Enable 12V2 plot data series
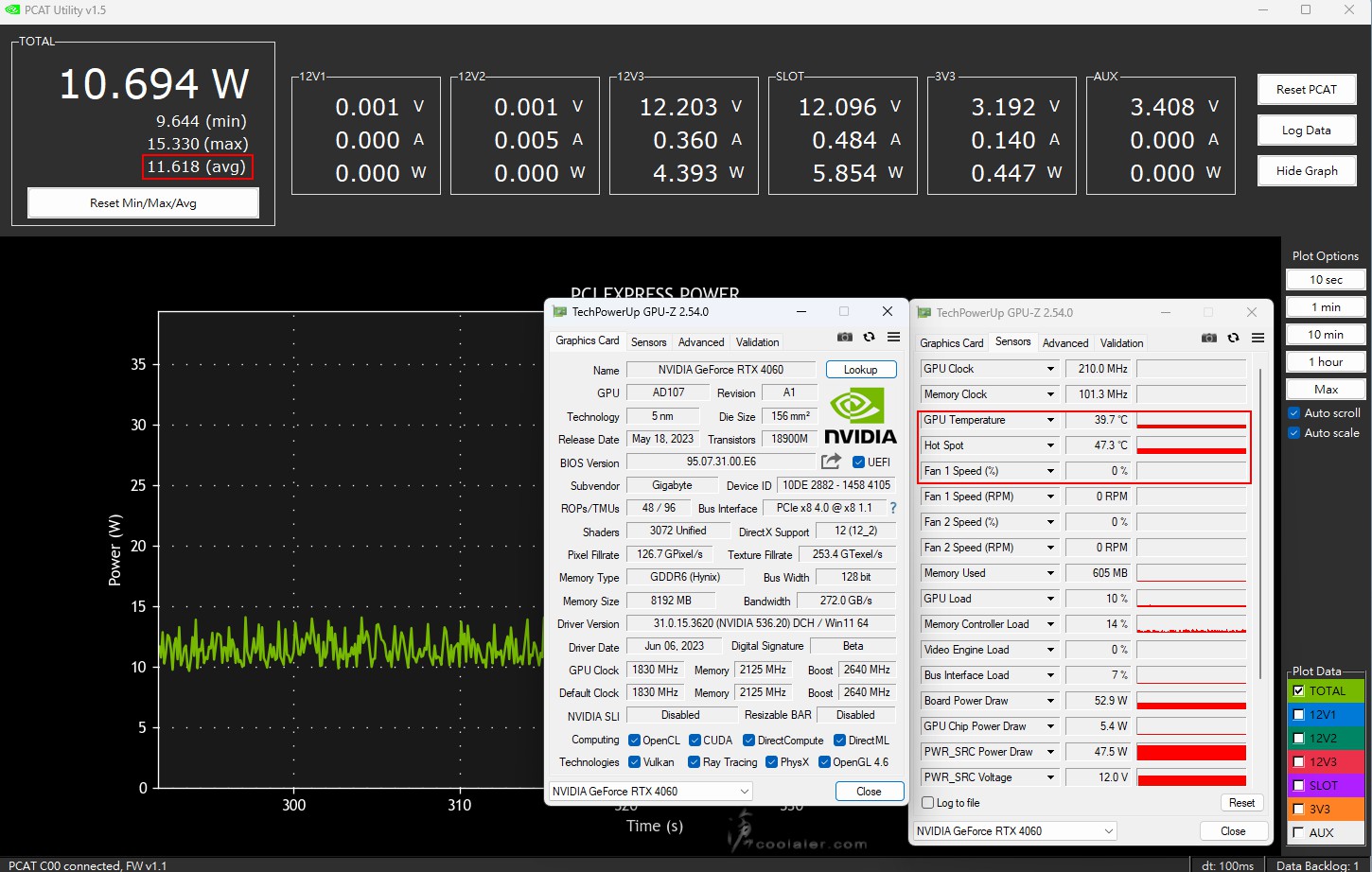This screenshot has height=872, width=1372. pyautogui.click(x=1298, y=739)
